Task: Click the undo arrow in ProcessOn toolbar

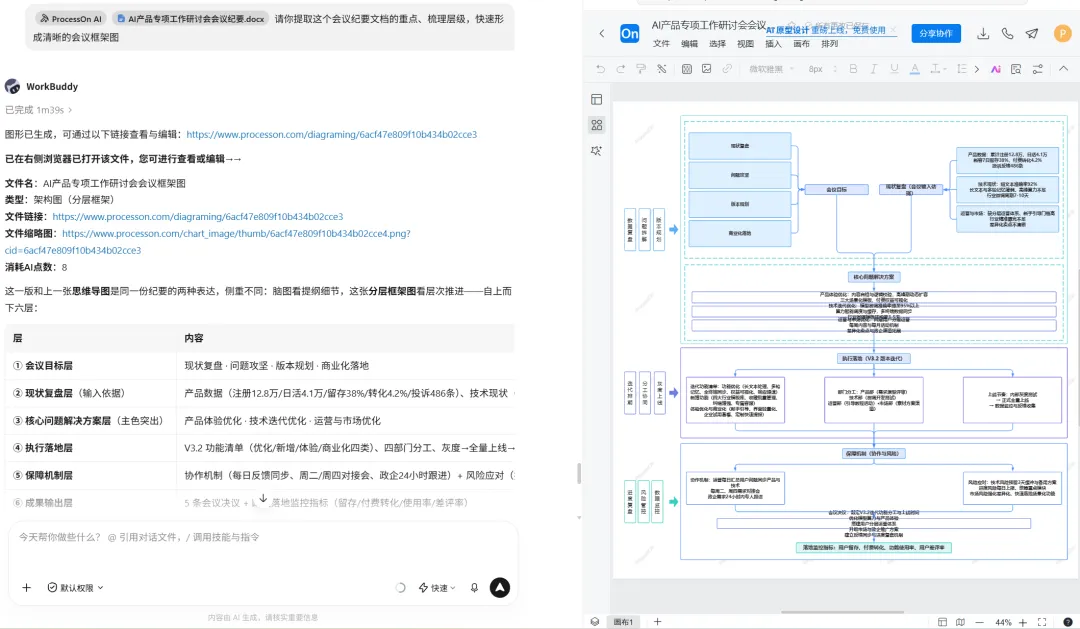Action: tap(600, 69)
